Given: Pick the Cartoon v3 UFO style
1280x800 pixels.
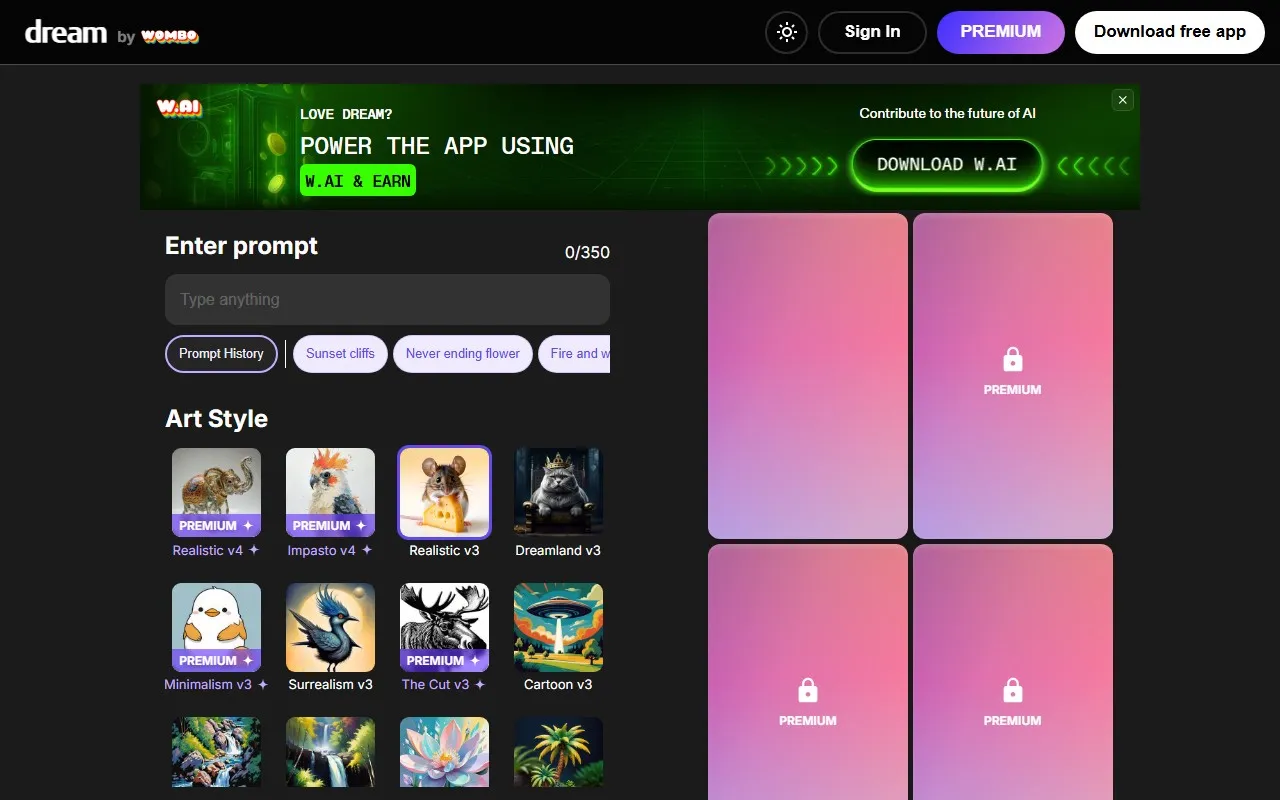Looking at the screenshot, I should pos(558,627).
